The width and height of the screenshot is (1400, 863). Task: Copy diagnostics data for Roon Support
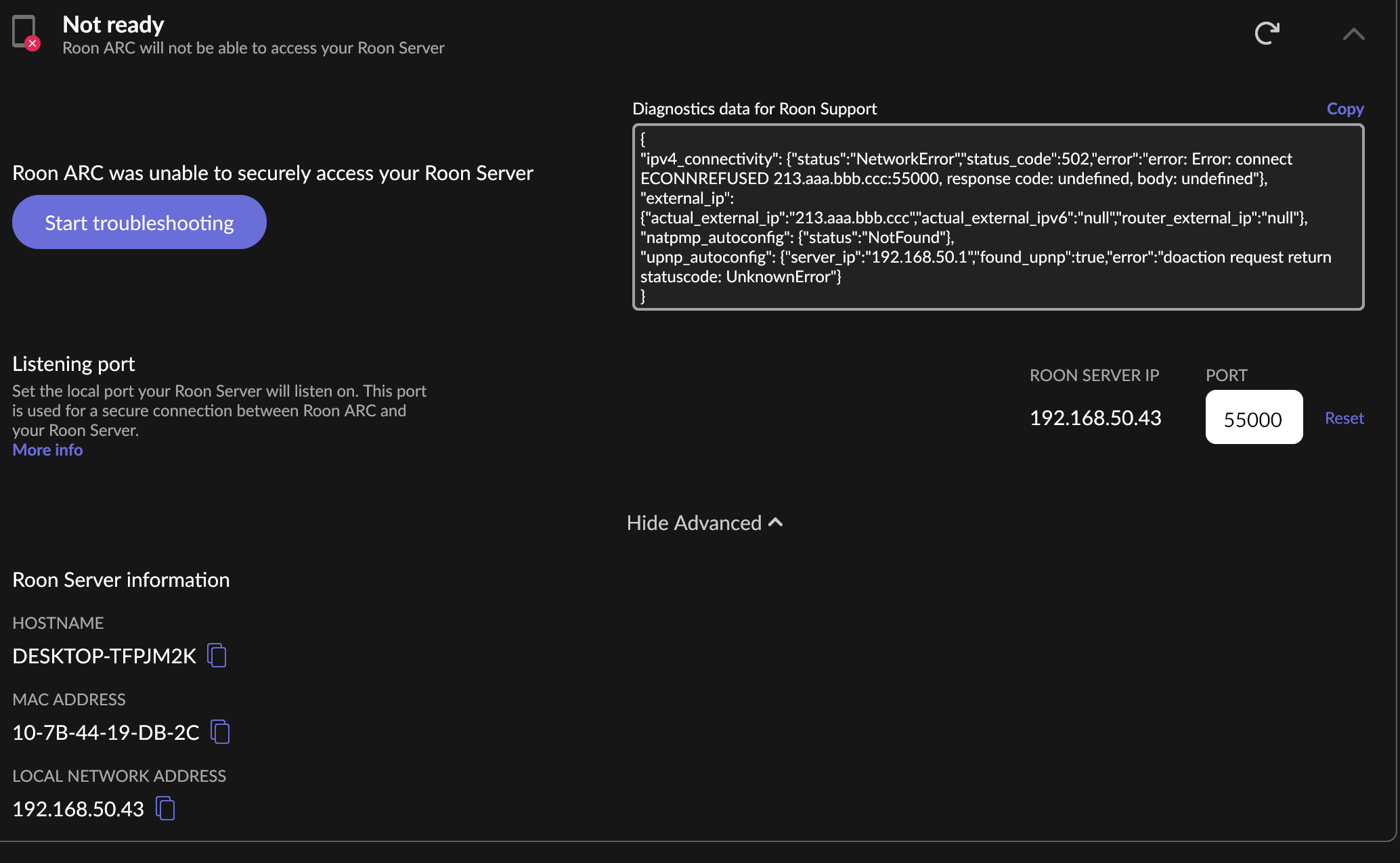1344,109
